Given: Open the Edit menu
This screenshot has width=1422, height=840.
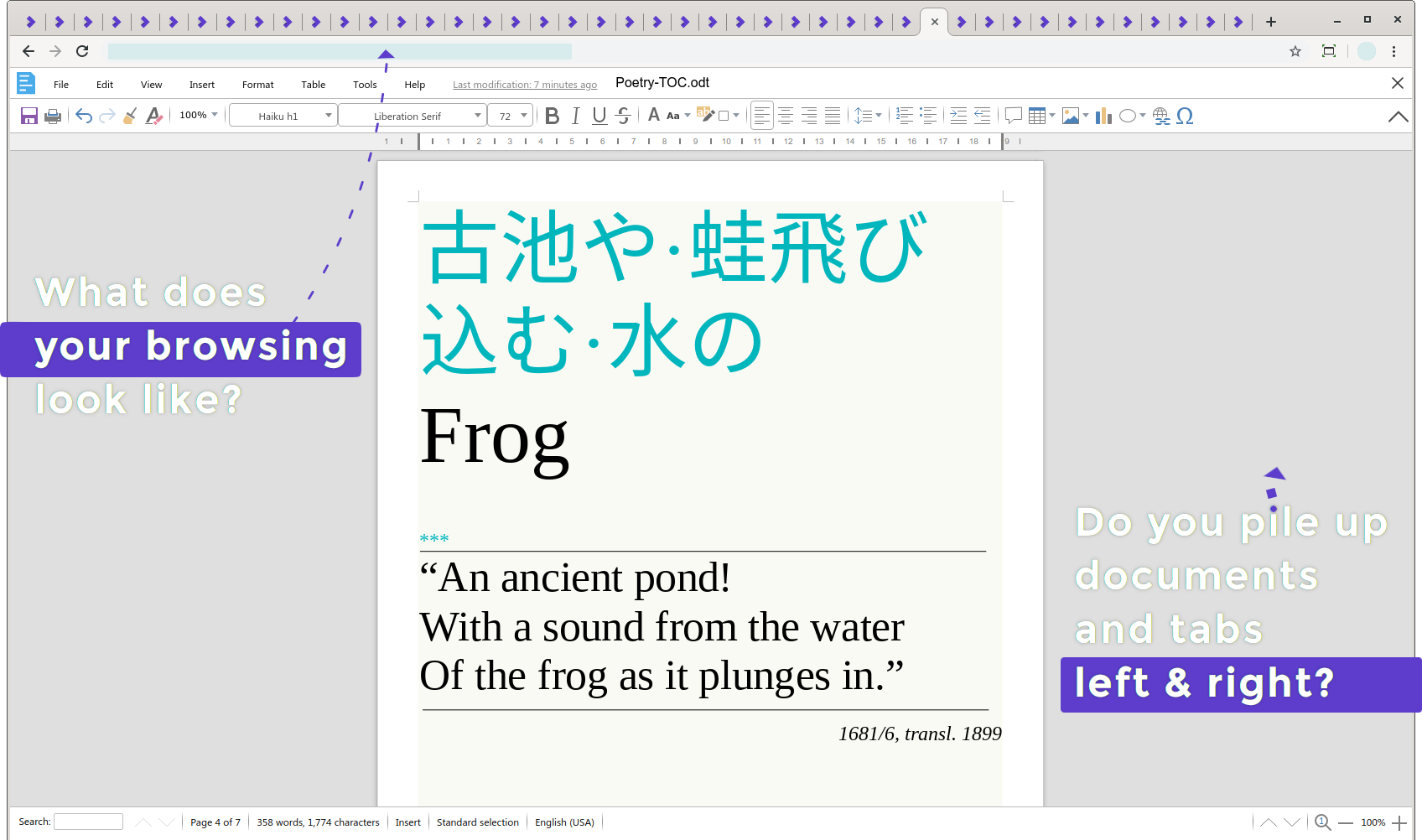Looking at the screenshot, I should pos(105,85).
